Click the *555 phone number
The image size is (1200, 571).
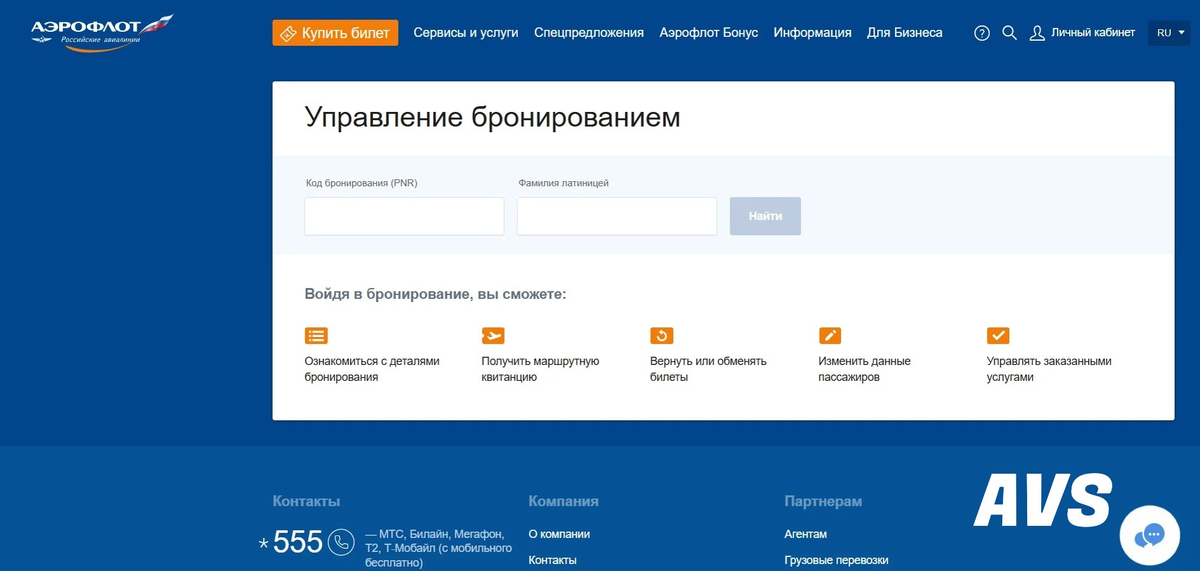pyautogui.click(x=291, y=542)
